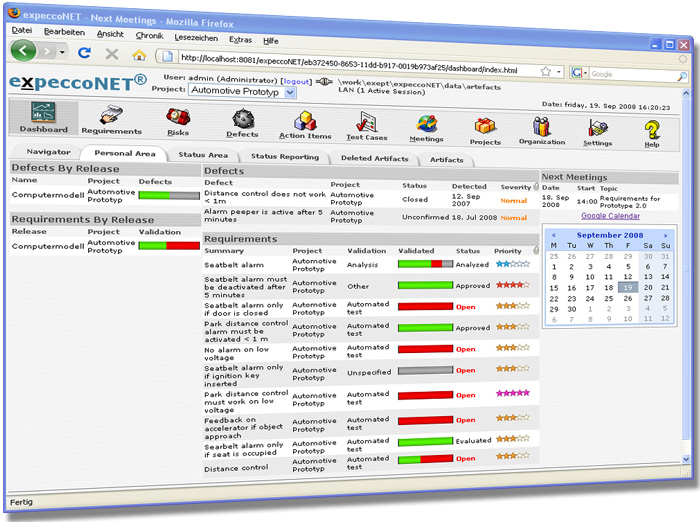This screenshot has width=700, height=522.
Task: Expand the Project selection dropdown
Action: [x=290, y=91]
